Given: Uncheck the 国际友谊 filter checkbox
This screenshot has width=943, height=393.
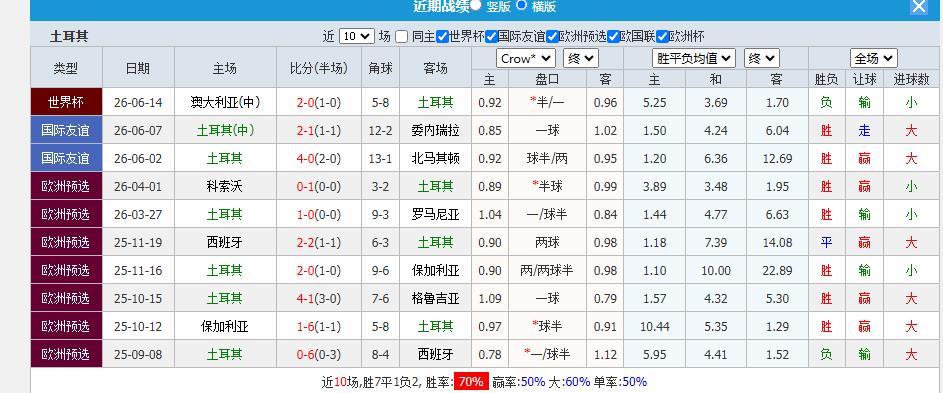Looking at the screenshot, I should tap(491, 36).
